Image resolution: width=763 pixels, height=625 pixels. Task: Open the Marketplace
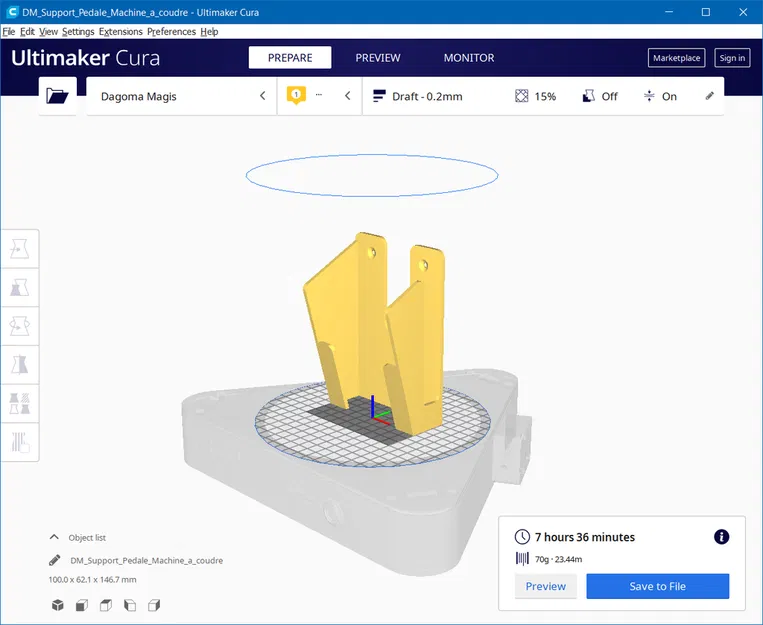676,58
